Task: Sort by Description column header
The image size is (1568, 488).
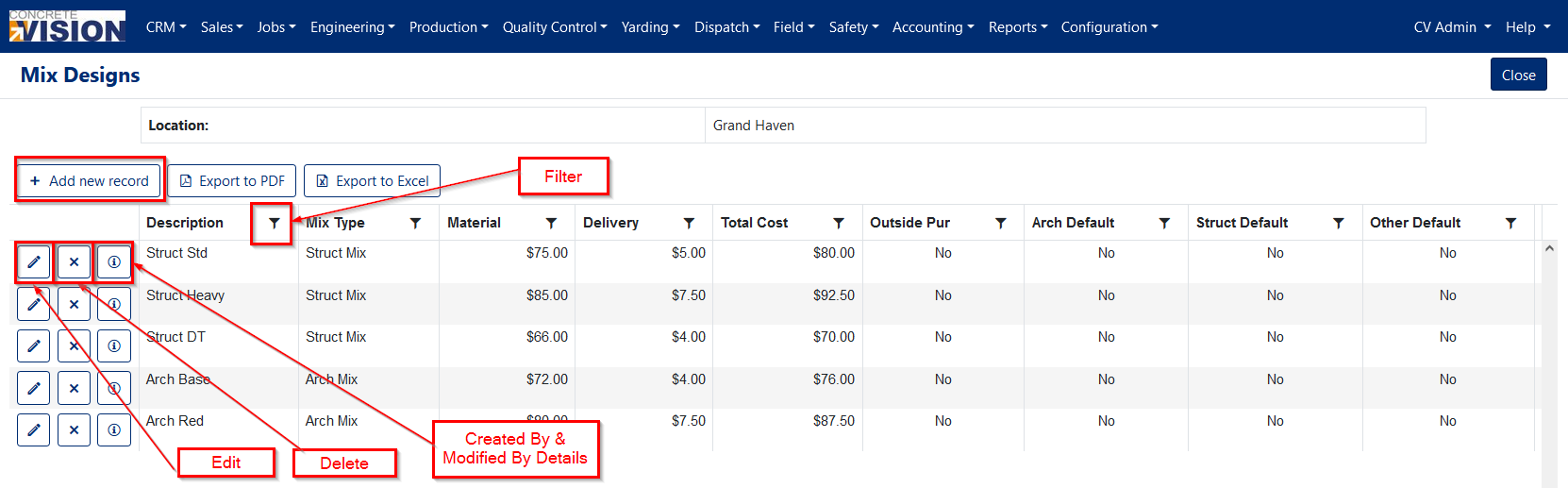Action: pos(185,223)
